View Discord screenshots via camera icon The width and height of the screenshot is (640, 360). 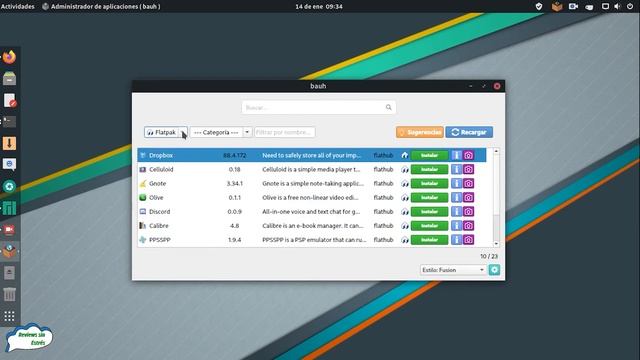coord(469,212)
